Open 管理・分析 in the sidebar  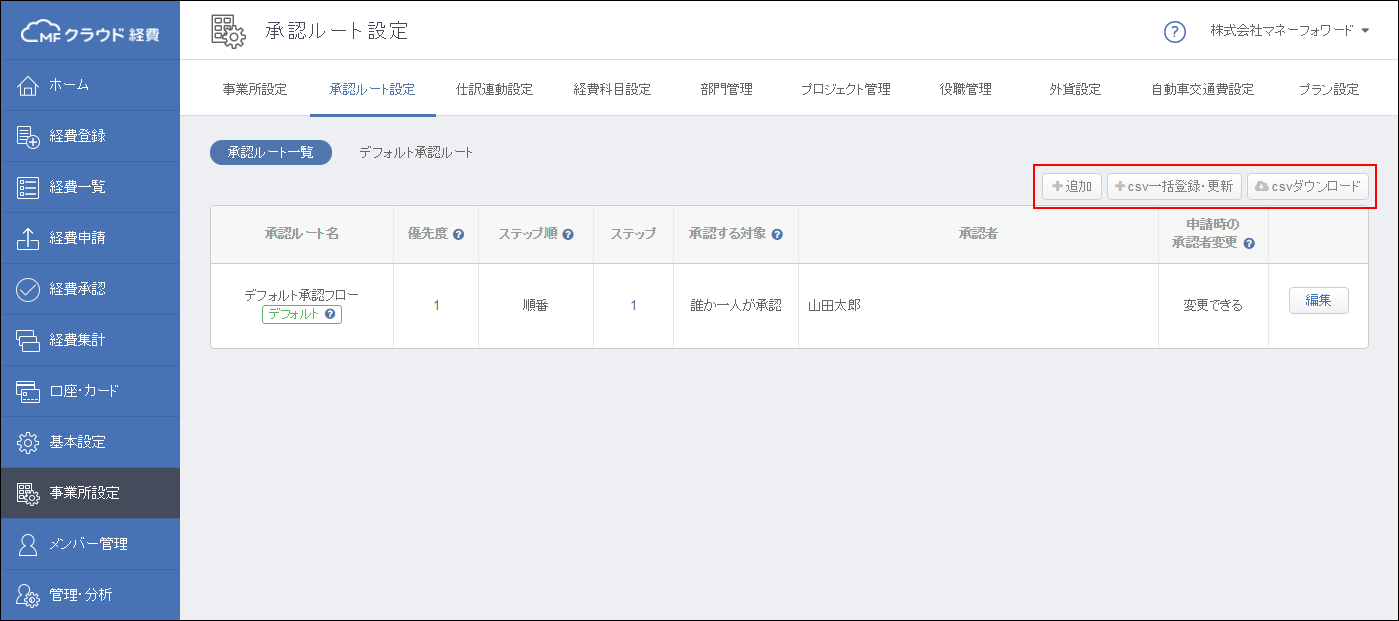coord(90,595)
